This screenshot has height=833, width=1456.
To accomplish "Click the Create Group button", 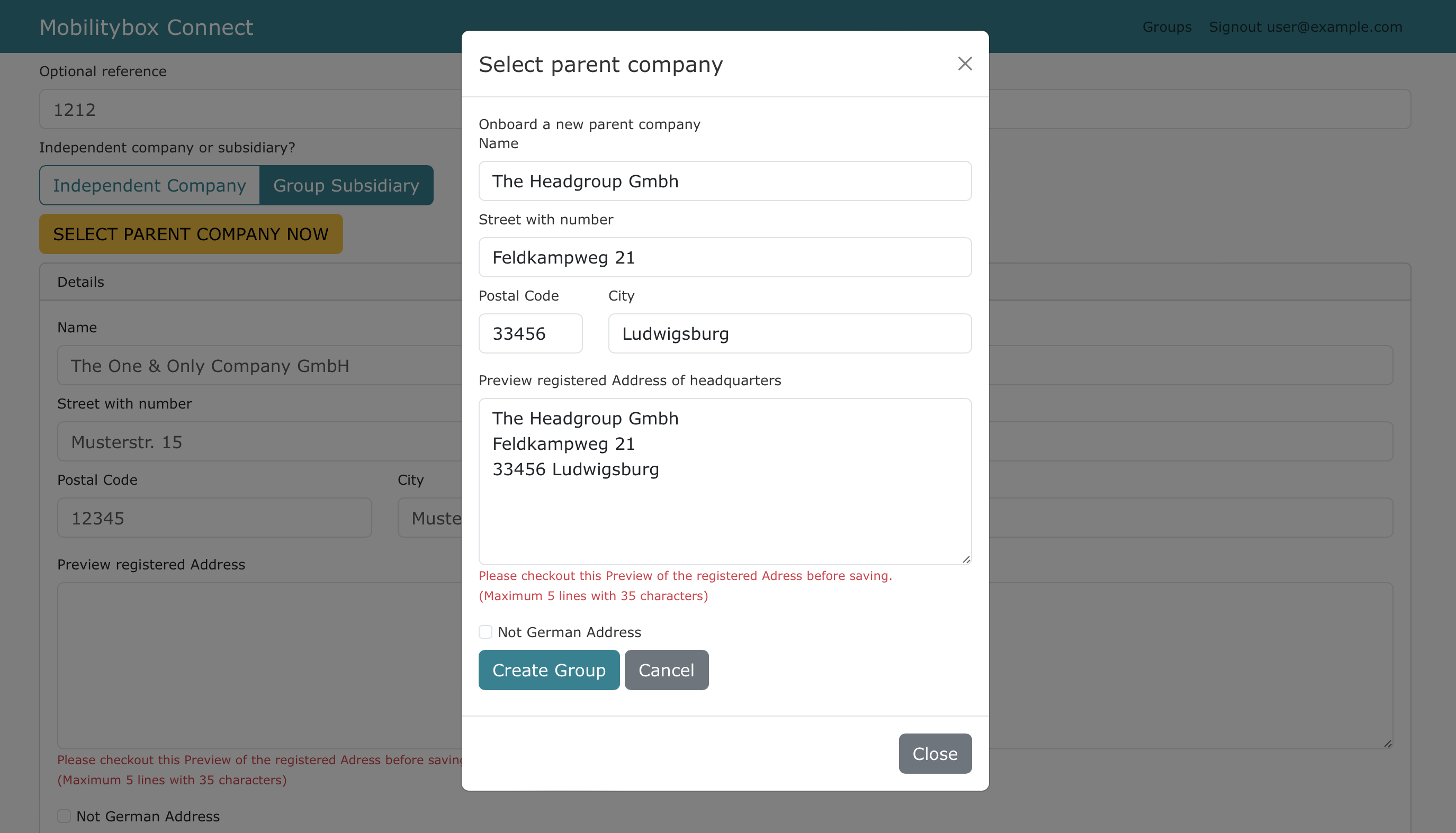I will [549, 670].
